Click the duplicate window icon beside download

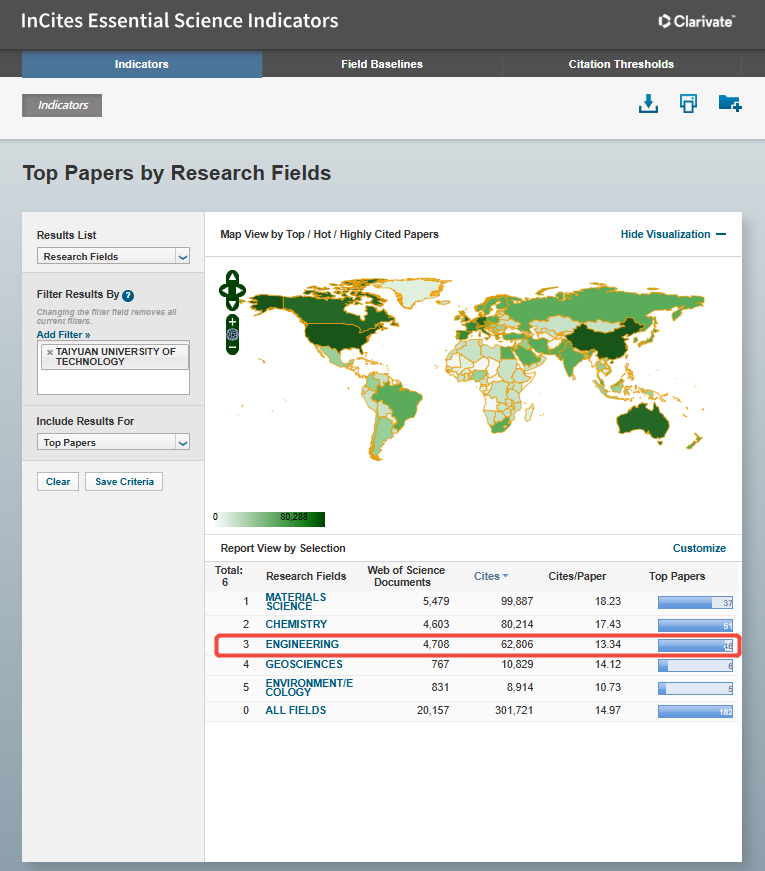pos(688,104)
